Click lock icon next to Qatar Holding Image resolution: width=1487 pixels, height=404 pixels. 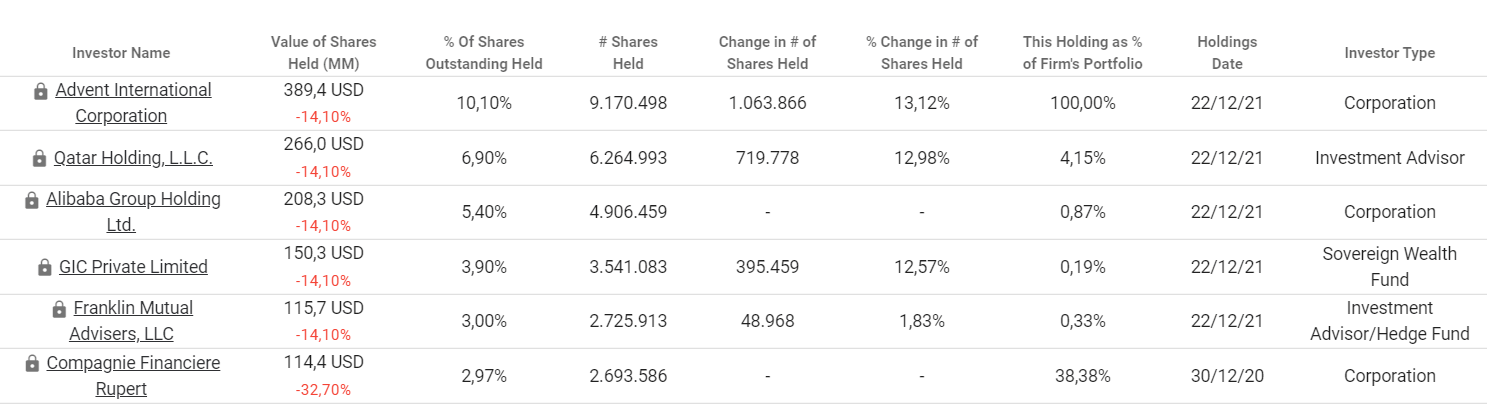tap(39, 158)
